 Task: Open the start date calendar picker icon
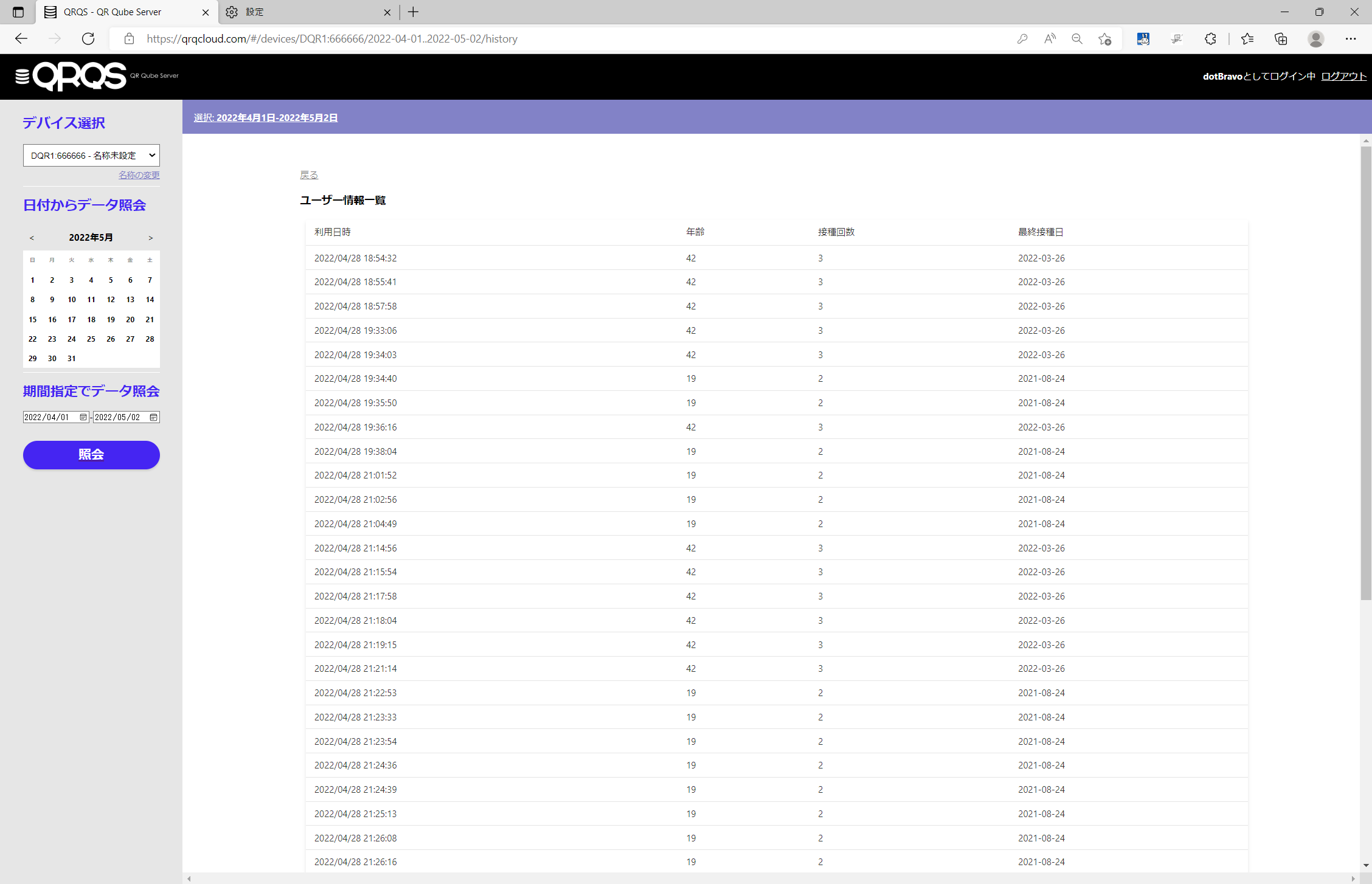(83, 417)
